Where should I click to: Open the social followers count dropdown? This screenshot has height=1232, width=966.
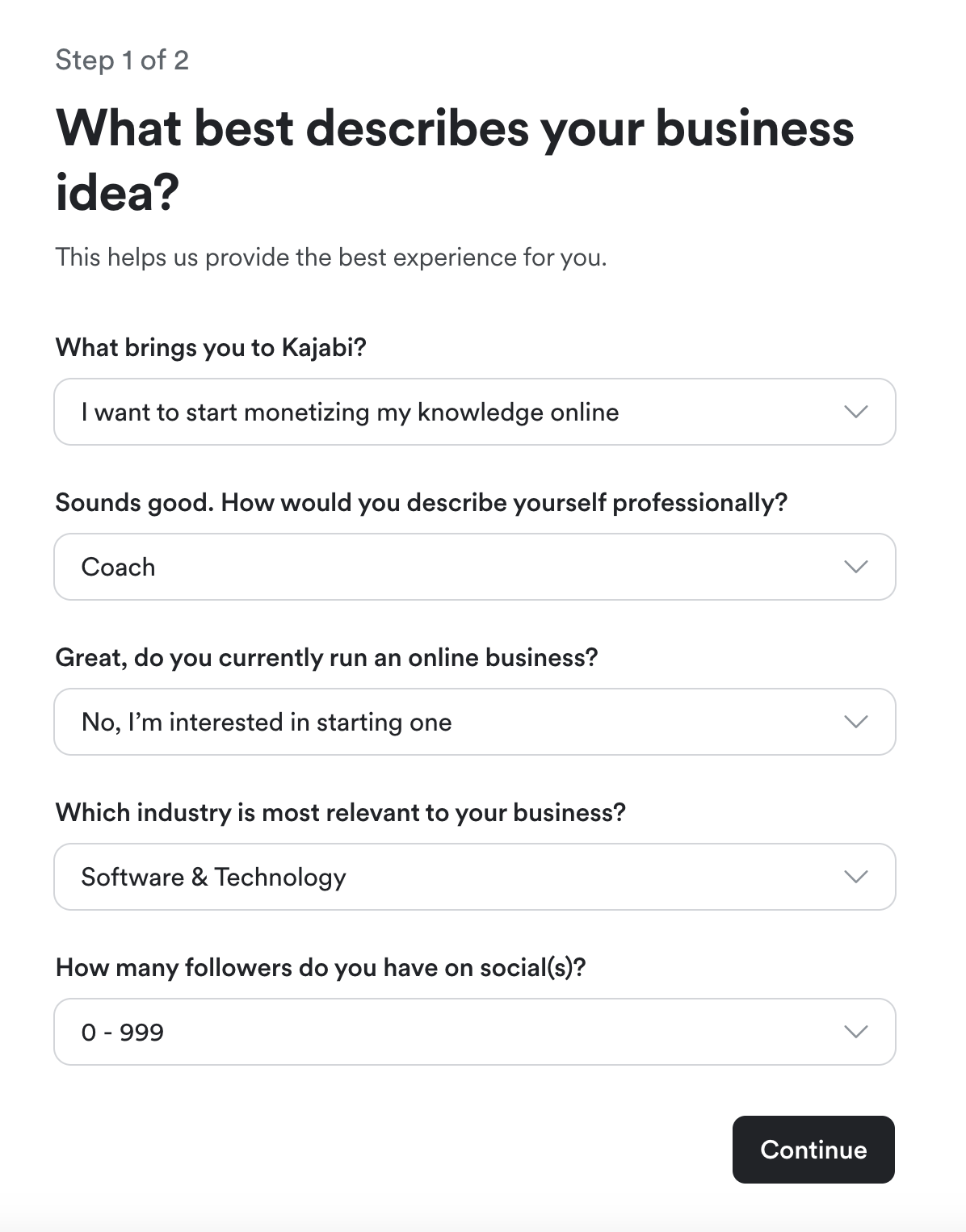click(476, 1032)
